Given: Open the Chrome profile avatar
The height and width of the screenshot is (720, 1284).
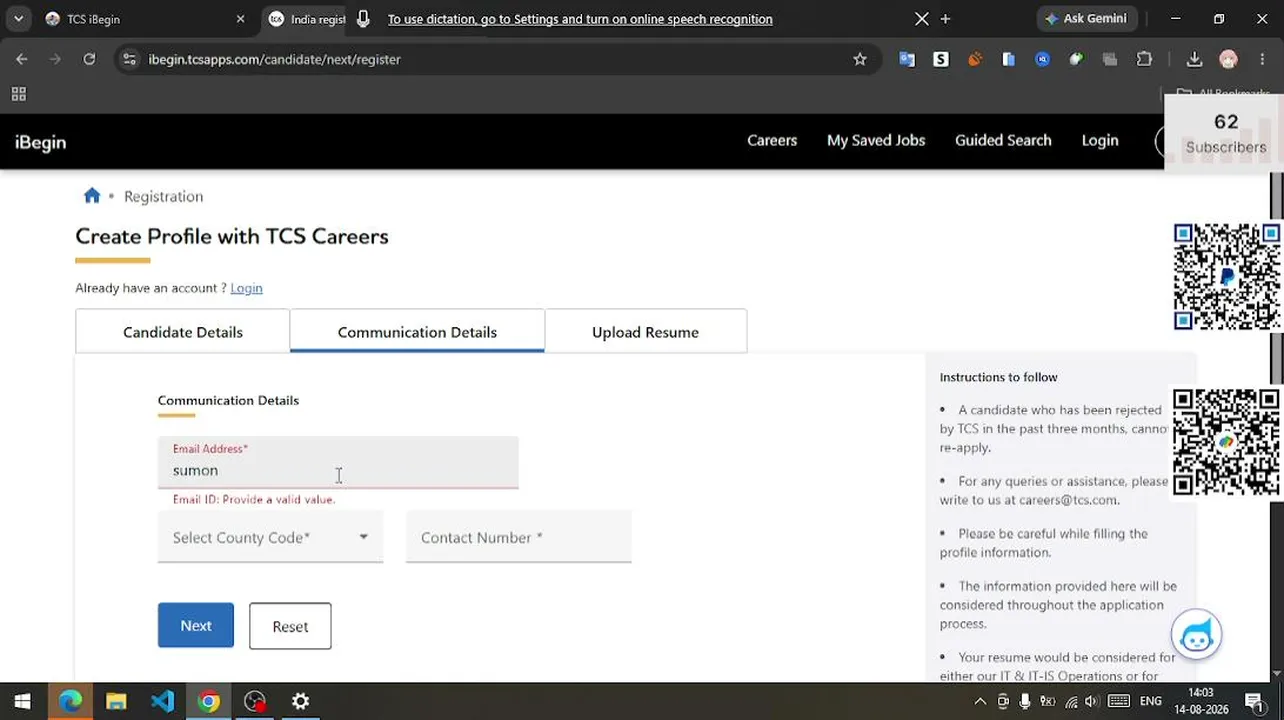Looking at the screenshot, I should click(1229, 59).
